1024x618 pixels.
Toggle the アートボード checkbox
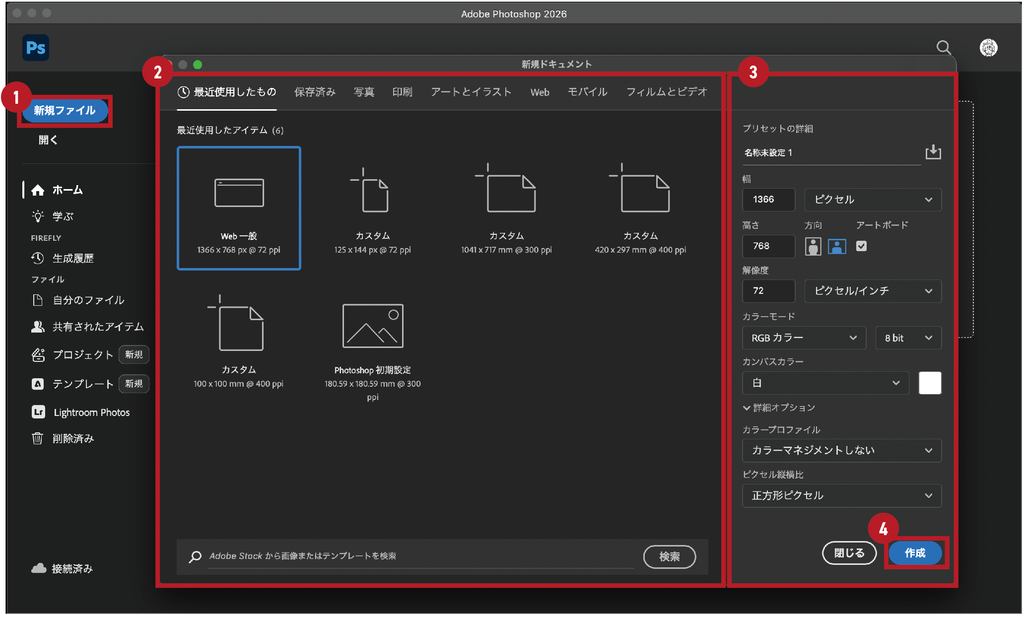point(861,246)
